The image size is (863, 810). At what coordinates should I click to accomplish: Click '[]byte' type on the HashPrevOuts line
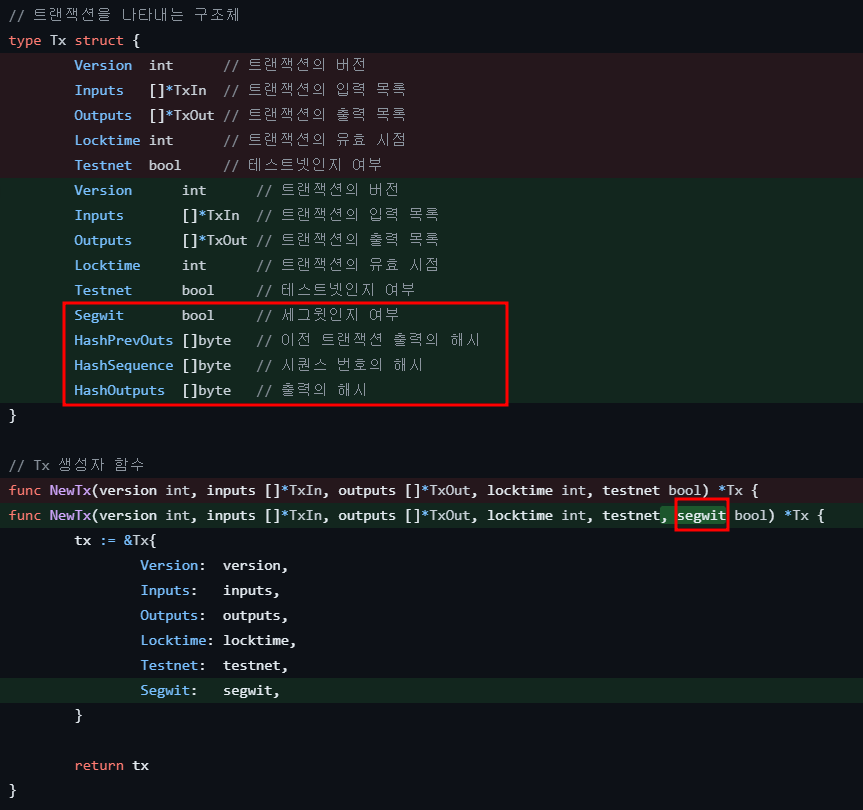206,341
